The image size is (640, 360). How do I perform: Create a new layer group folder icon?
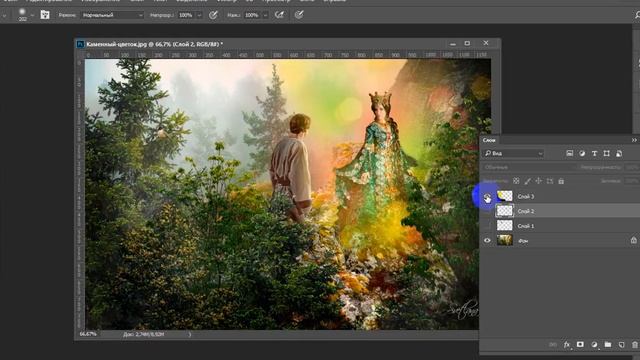click(608, 345)
